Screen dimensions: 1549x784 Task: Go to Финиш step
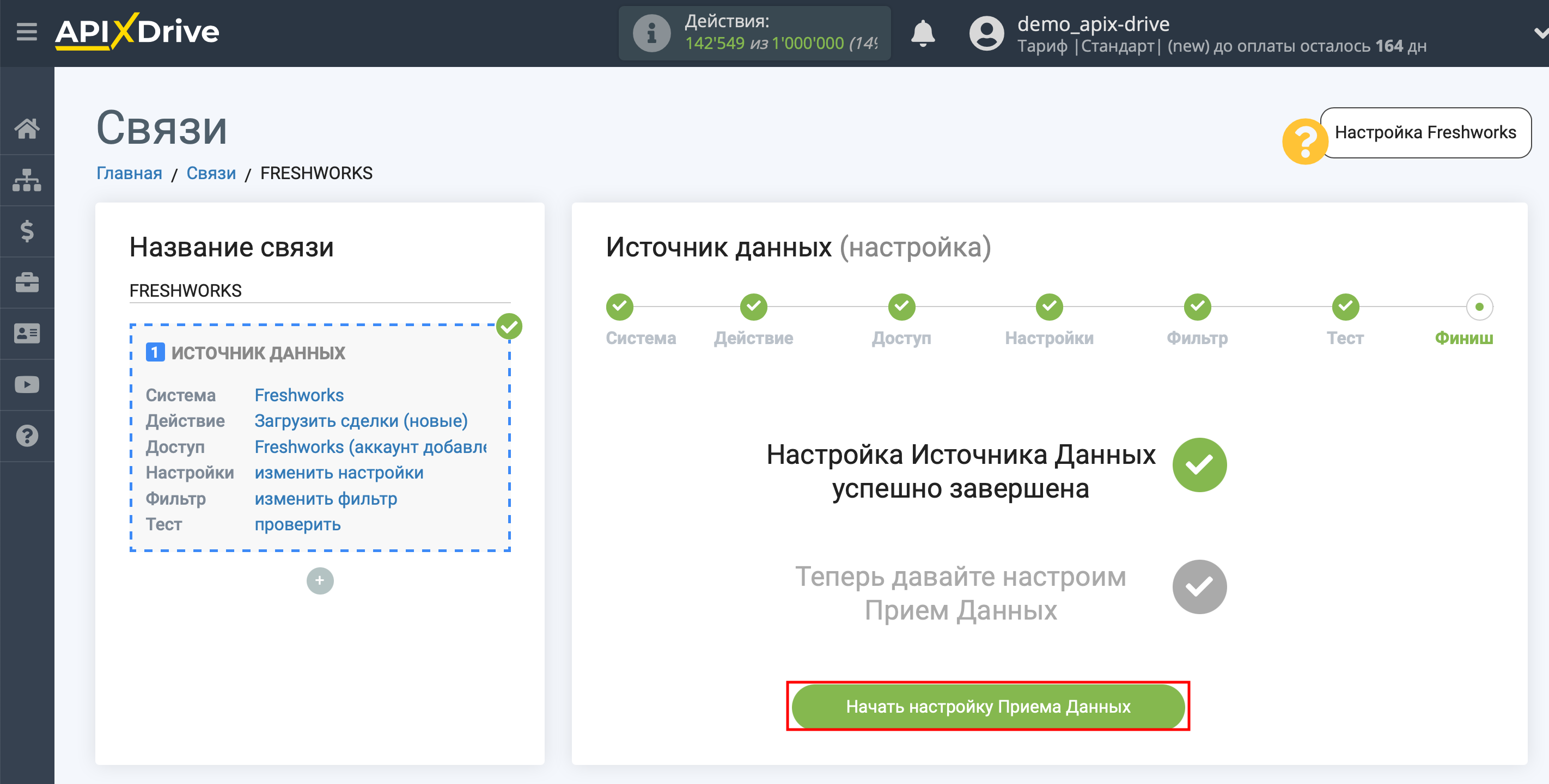point(1479,307)
